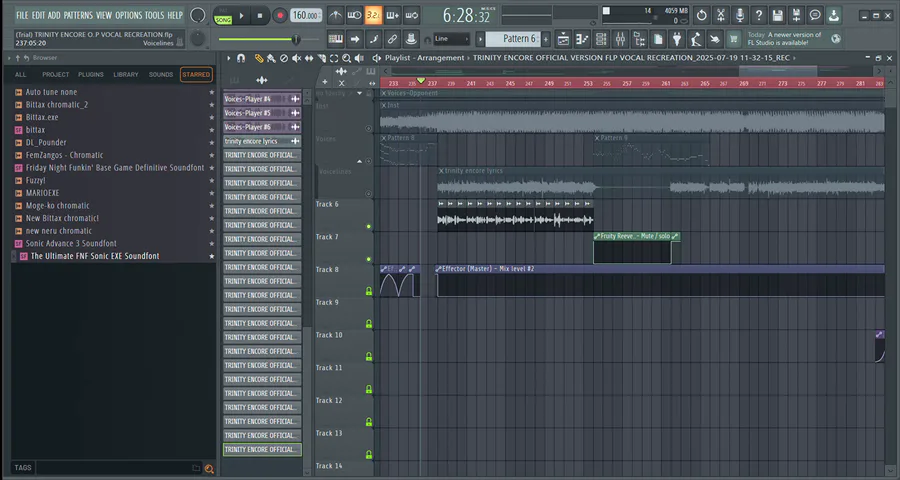Toggle the metronome

[x=336, y=16]
